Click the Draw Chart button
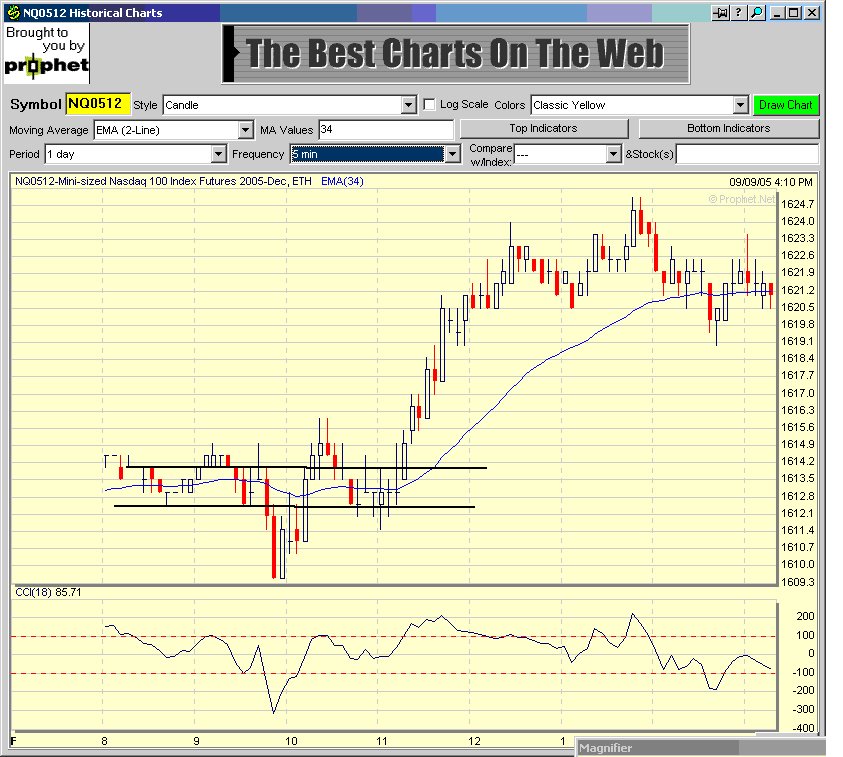This screenshot has width=843, height=757. point(785,105)
